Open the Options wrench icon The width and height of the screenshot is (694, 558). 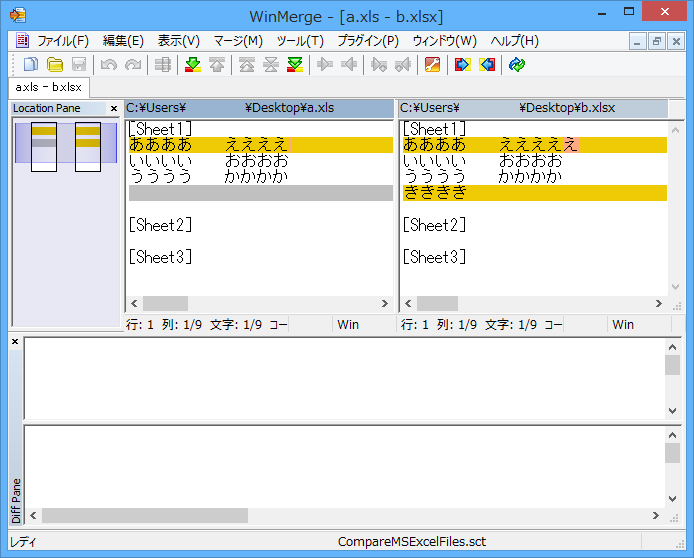(432, 65)
